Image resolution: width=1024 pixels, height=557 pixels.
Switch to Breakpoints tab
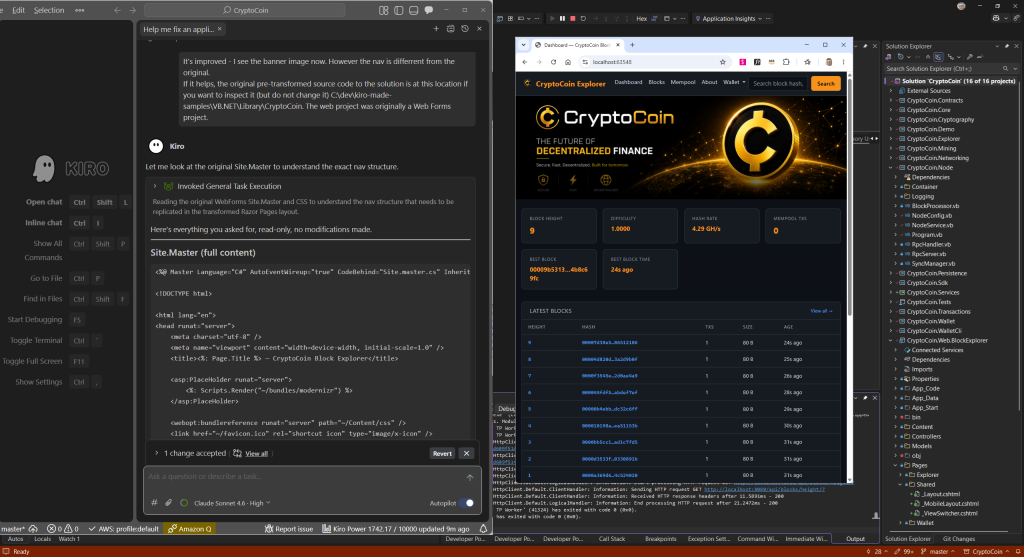660,539
